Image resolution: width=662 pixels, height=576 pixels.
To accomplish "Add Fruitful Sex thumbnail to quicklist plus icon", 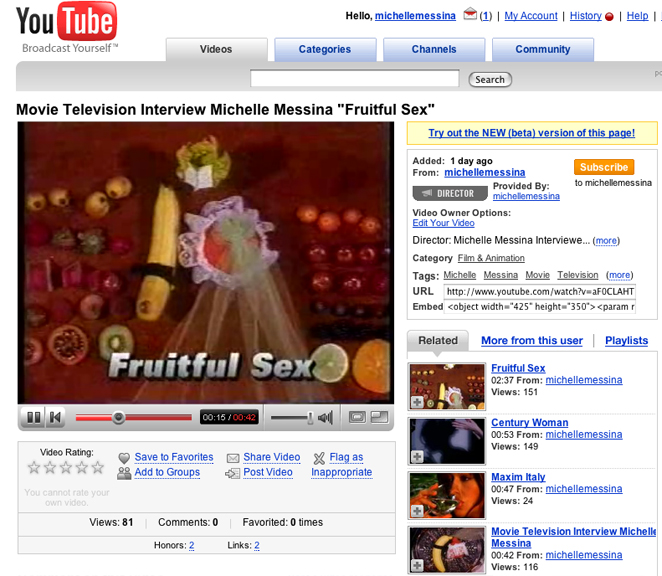I will [417, 402].
